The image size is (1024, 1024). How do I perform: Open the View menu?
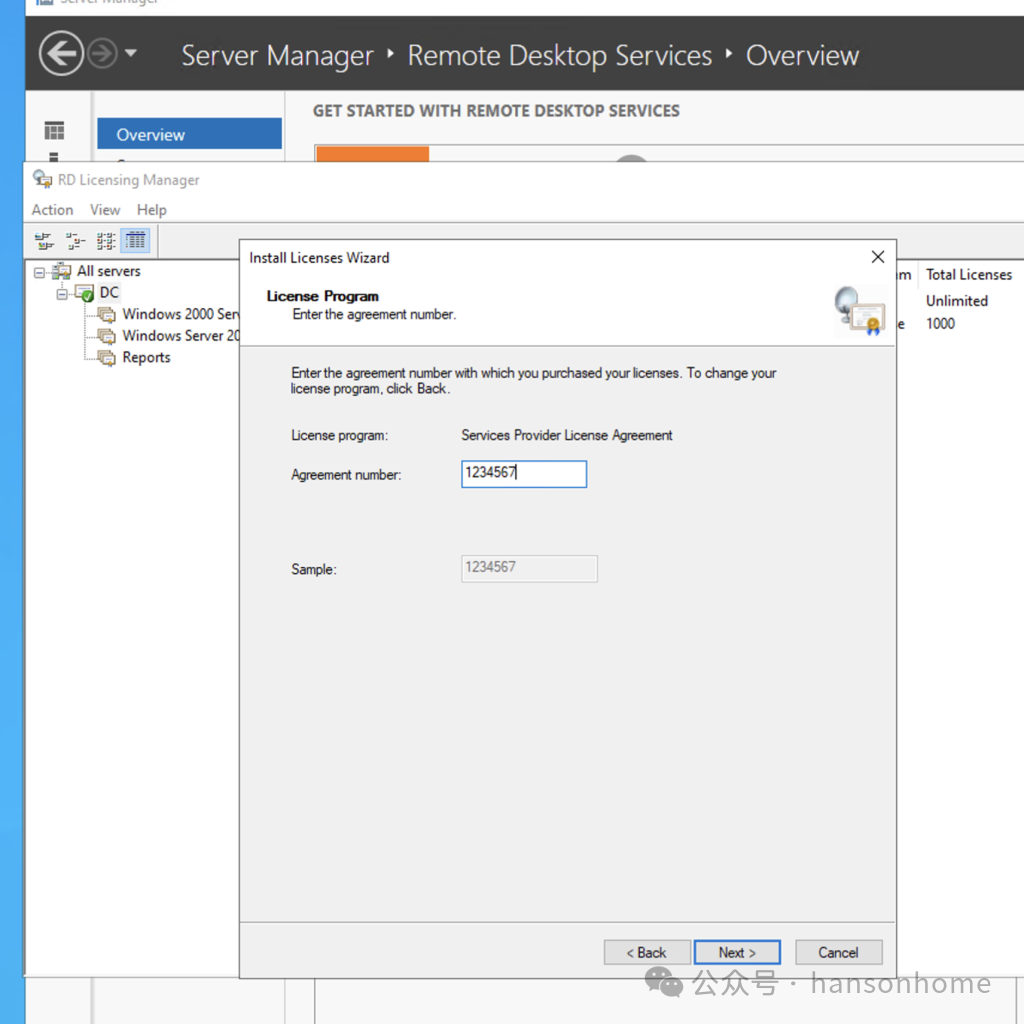click(x=105, y=210)
